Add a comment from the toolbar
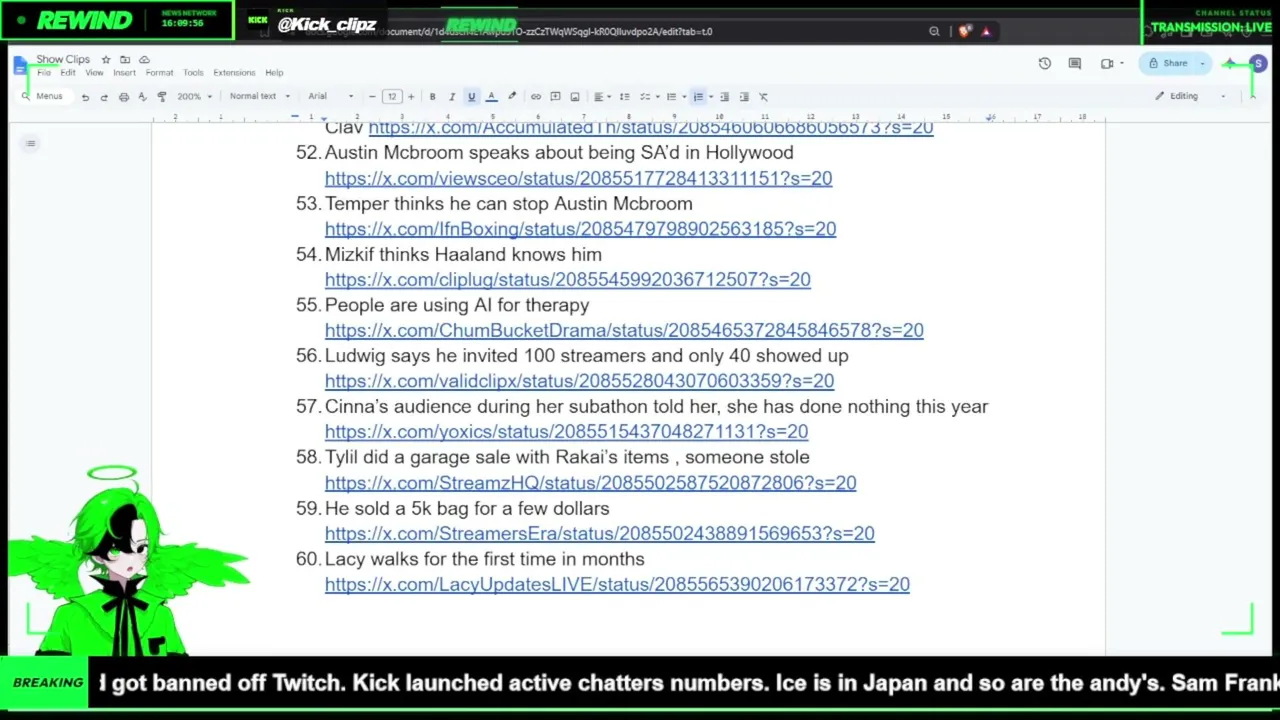This screenshot has width=1280, height=720. tap(555, 97)
